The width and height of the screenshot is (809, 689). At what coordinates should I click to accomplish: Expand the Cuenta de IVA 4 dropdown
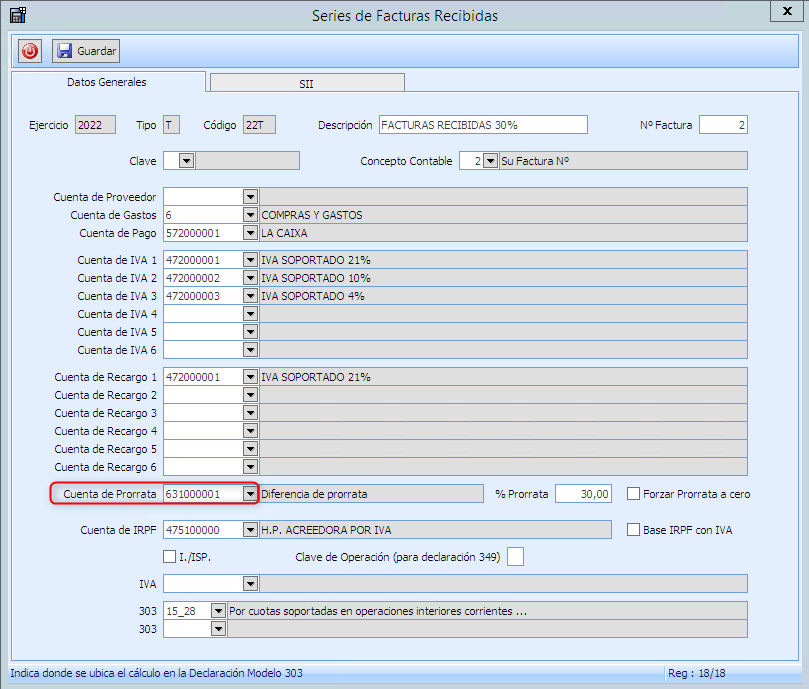point(250,314)
